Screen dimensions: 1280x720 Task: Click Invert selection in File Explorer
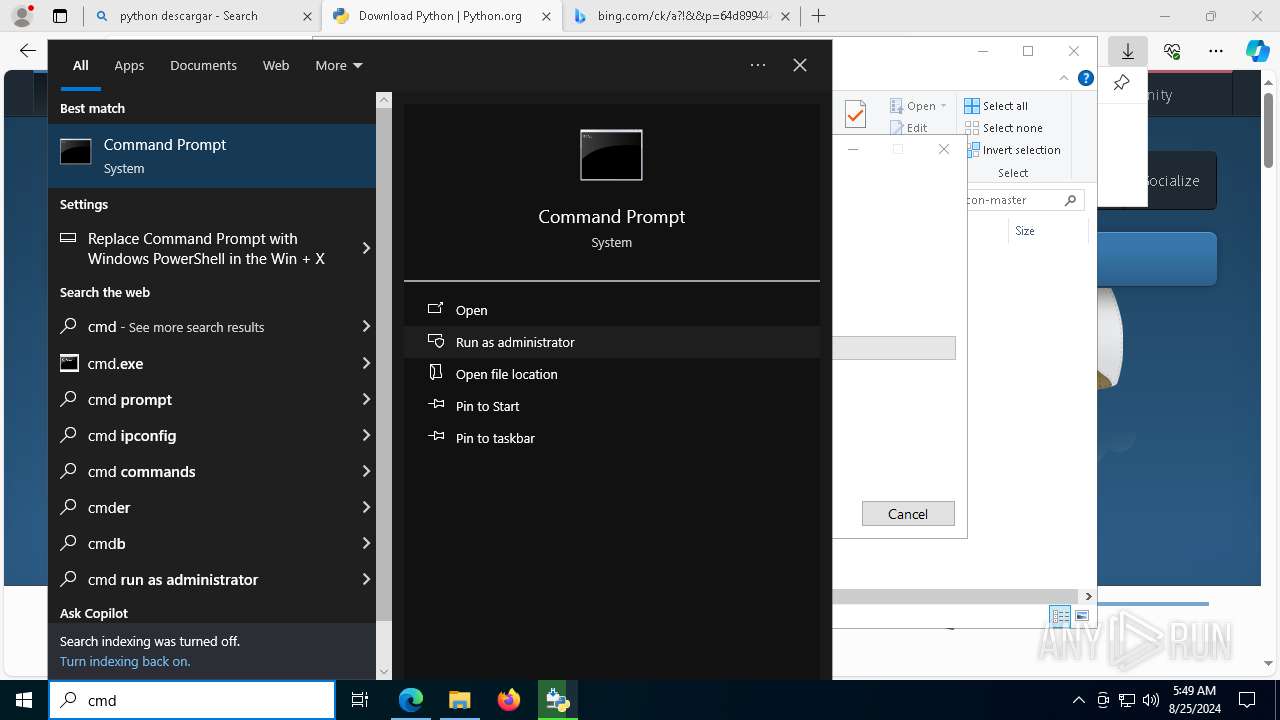click(x=1012, y=150)
